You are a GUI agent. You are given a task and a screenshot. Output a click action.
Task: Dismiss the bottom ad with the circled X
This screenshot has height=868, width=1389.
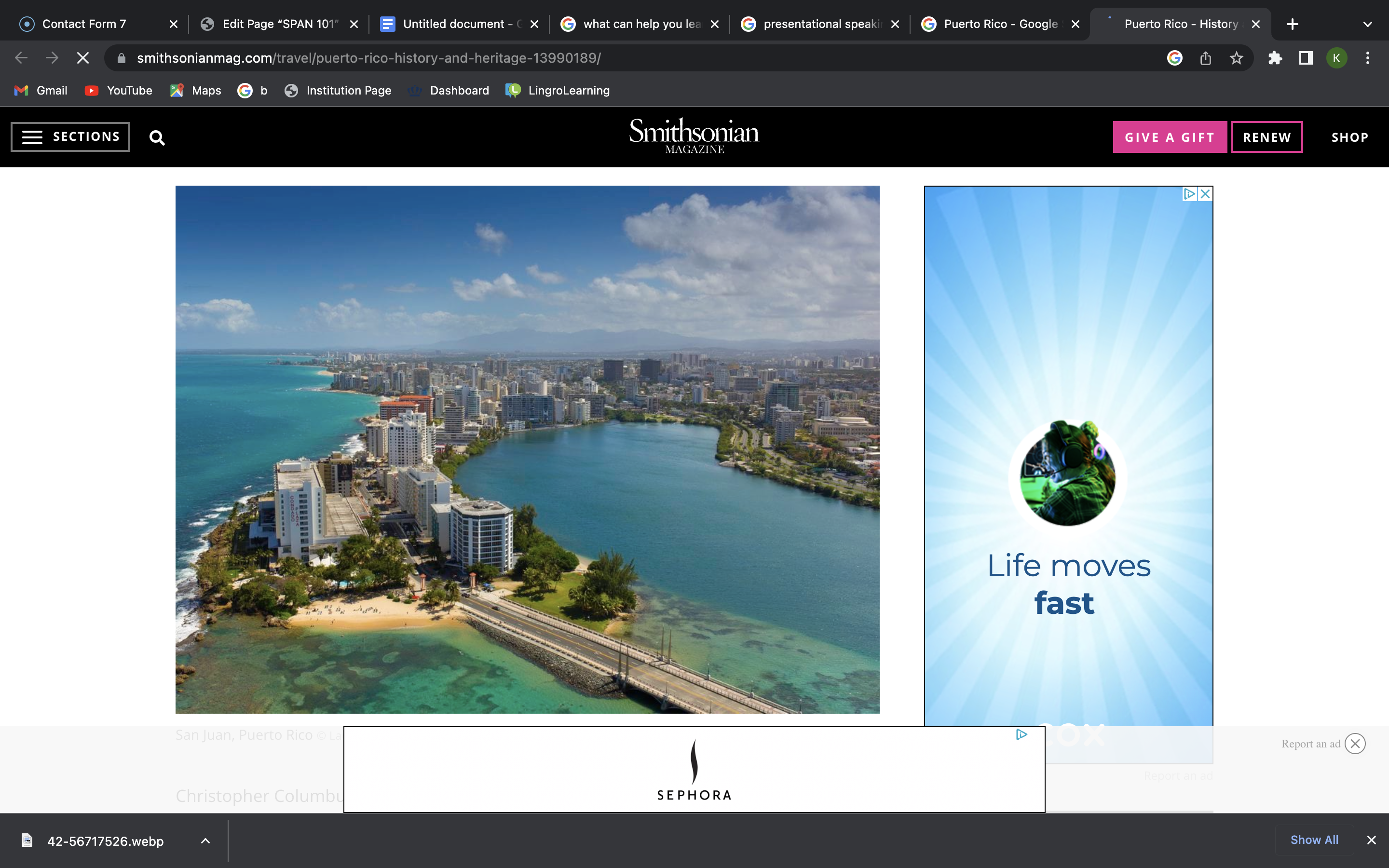point(1355,744)
